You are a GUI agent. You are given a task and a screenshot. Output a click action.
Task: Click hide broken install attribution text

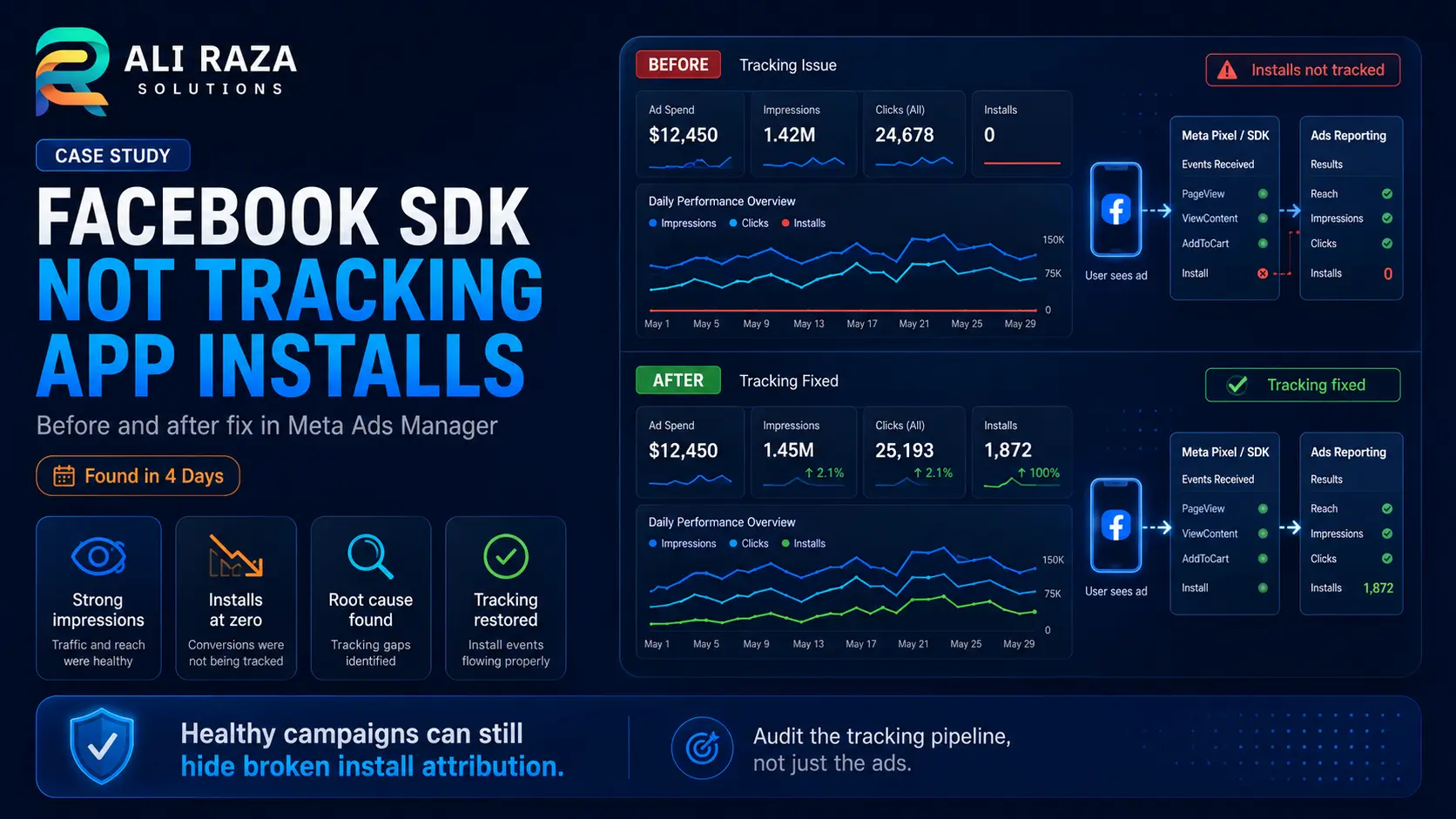click(x=372, y=767)
